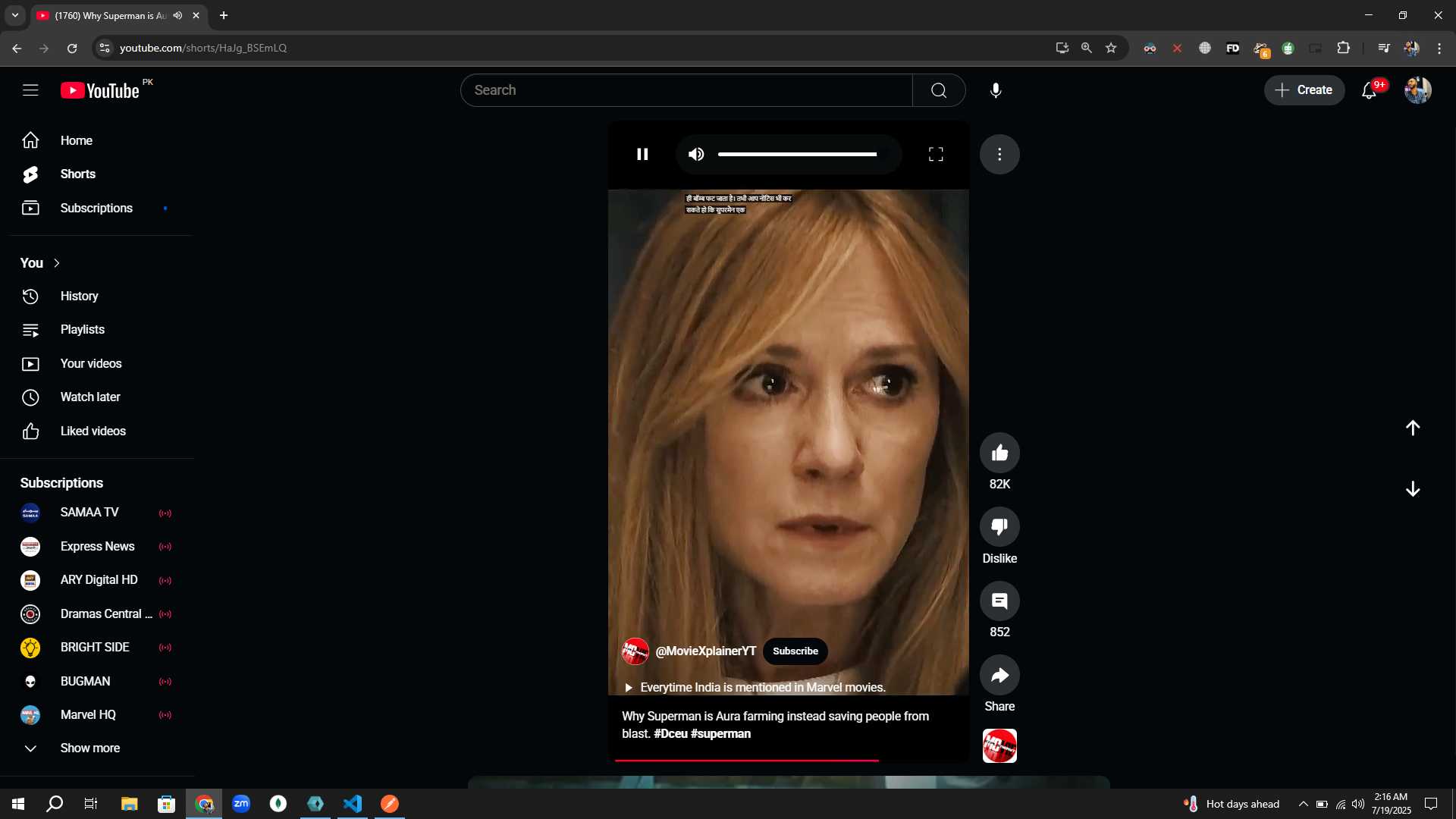Click the MovieXplainerYT channel avatar
Image resolution: width=1456 pixels, height=819 pixels.
coord(635,651)
